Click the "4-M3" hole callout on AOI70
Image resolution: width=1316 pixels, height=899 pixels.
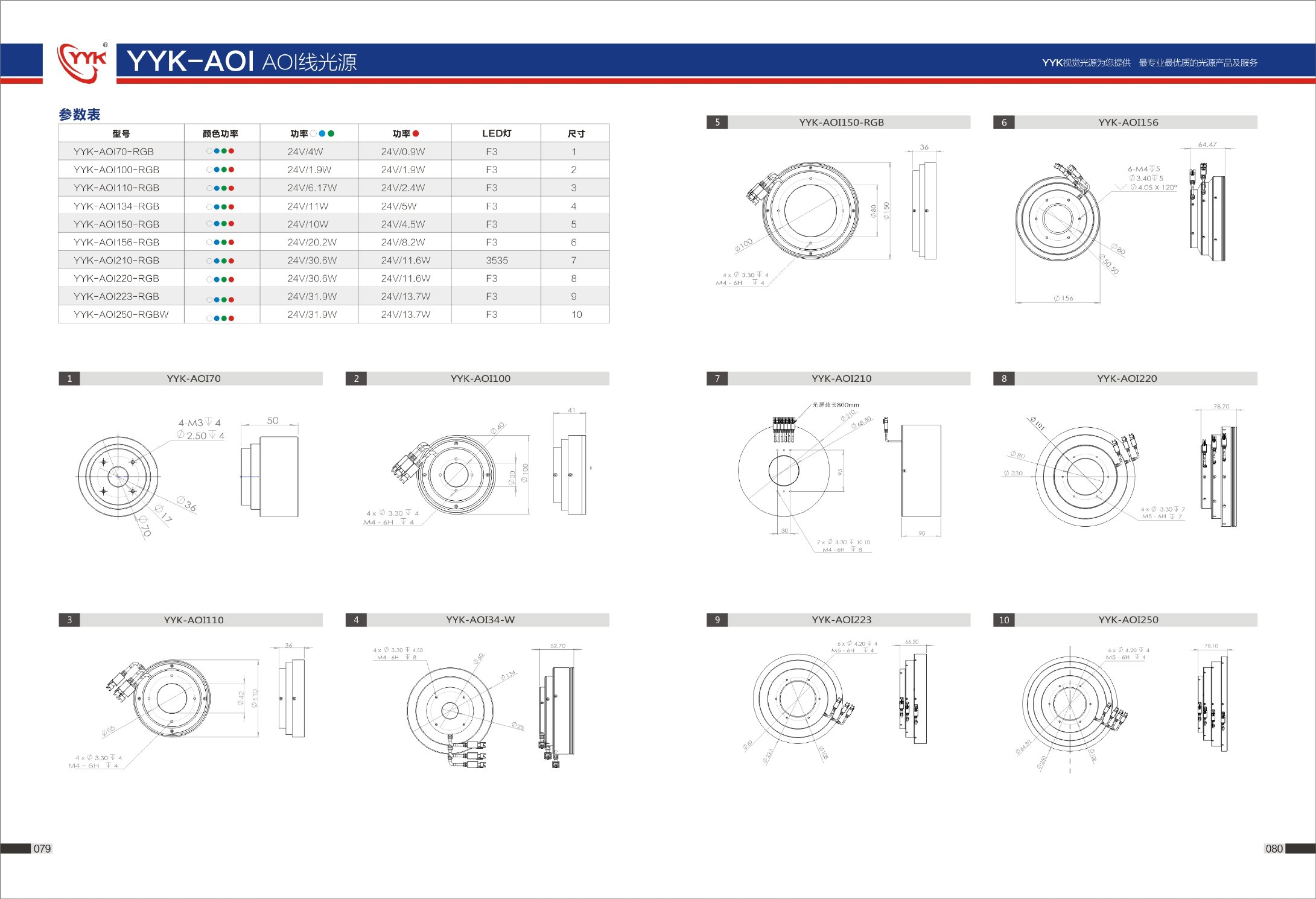(x=199, y=423)
